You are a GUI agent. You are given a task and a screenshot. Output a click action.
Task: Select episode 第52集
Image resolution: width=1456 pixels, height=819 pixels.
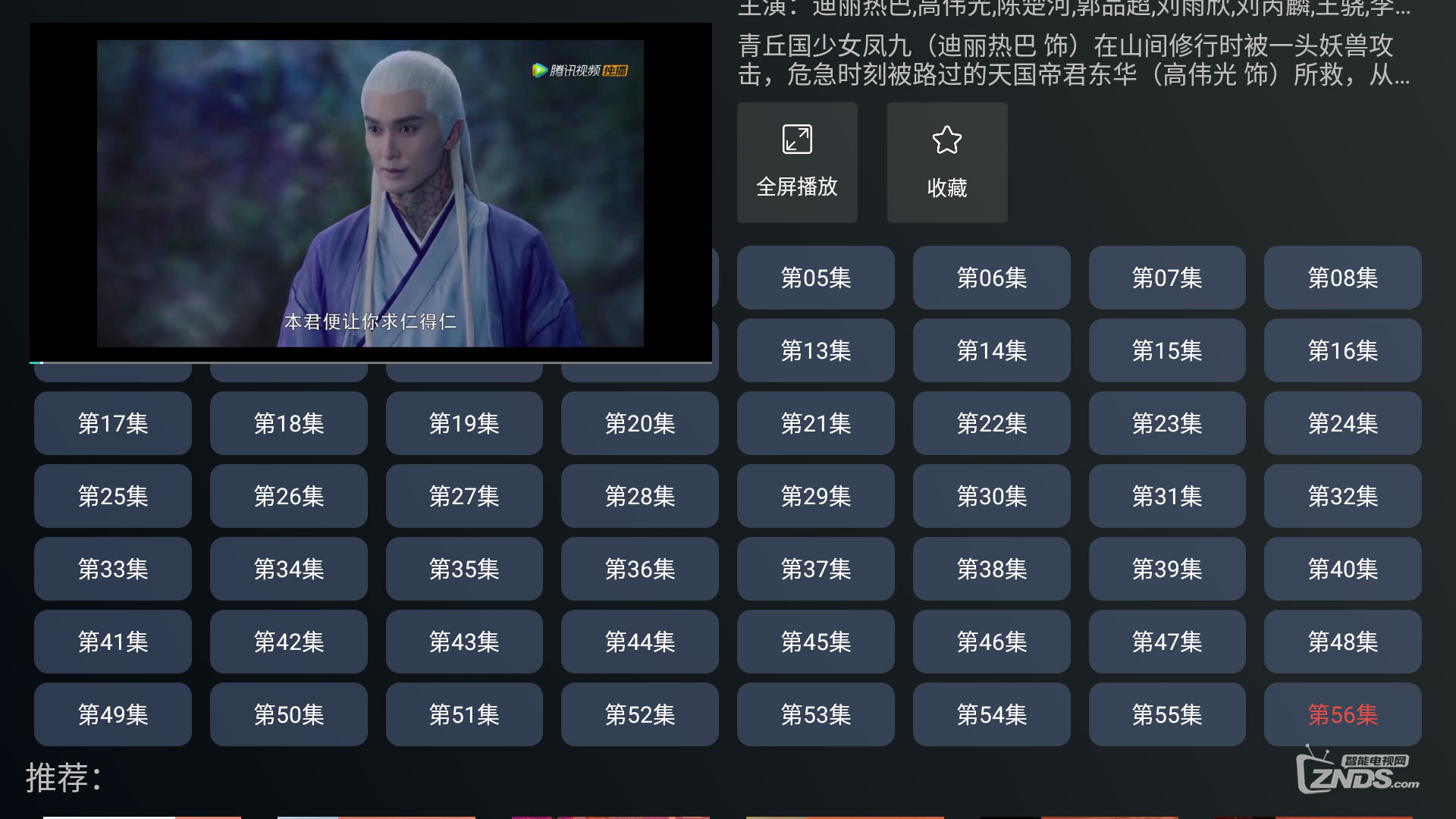pyautogui.click(x=640, y=714)
